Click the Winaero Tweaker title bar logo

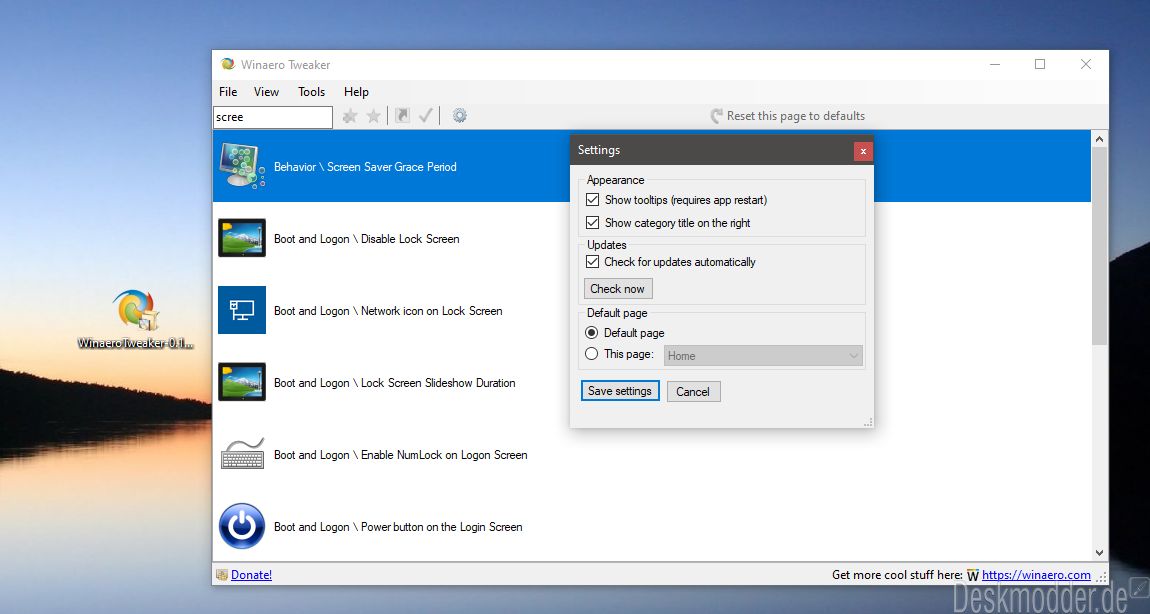[x=228, y=64]
